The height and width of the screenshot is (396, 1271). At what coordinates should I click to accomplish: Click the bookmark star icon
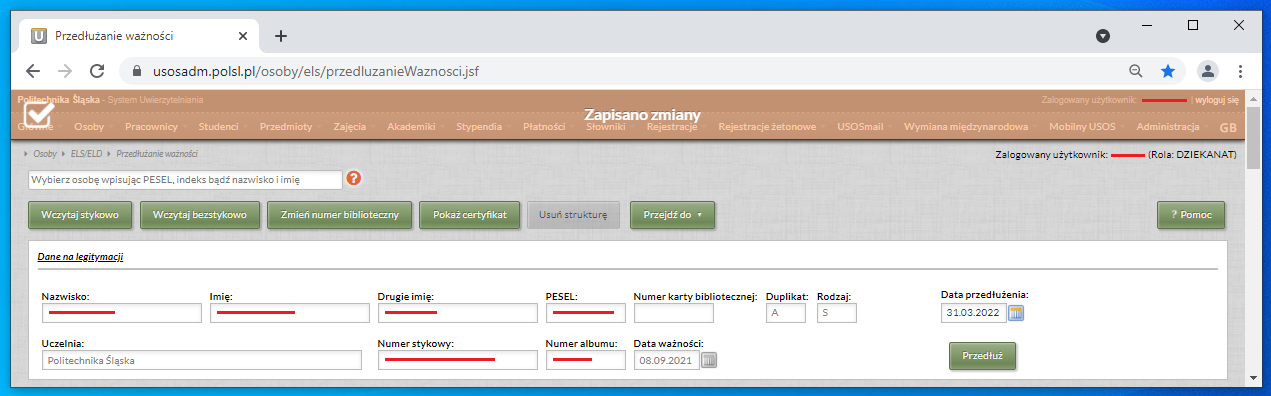(x=1167, y=71)
